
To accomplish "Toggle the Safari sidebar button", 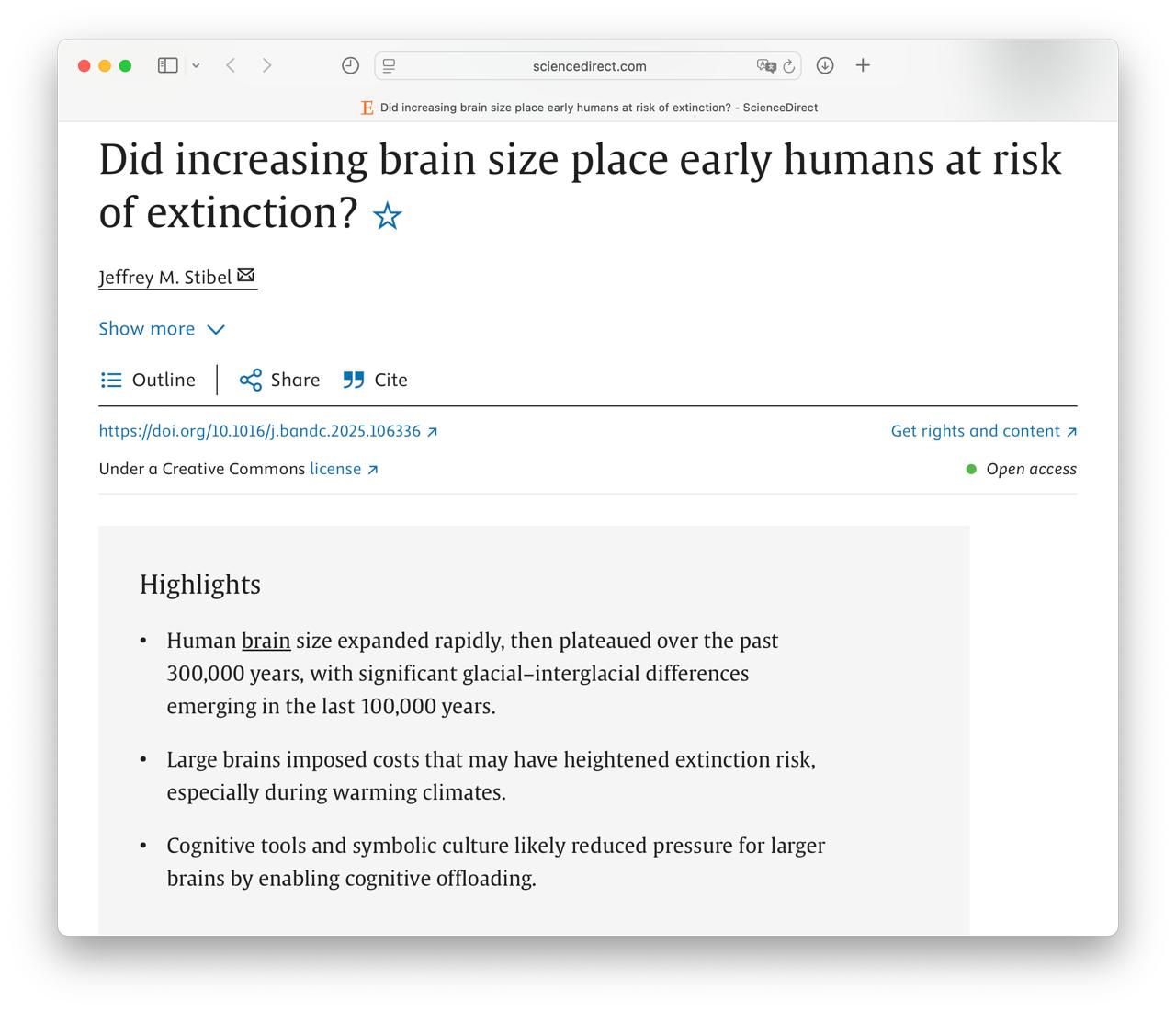I will (167, 65).
